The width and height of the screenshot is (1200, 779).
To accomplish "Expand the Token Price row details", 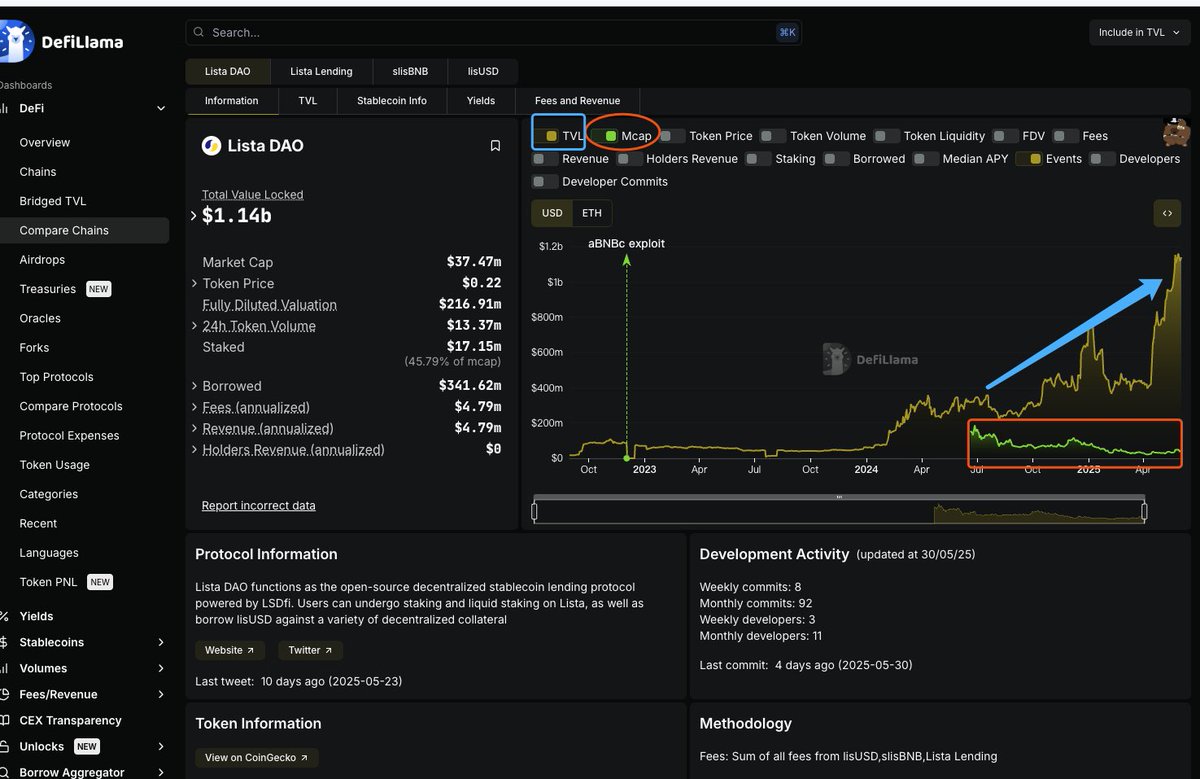I will point(194,284).
